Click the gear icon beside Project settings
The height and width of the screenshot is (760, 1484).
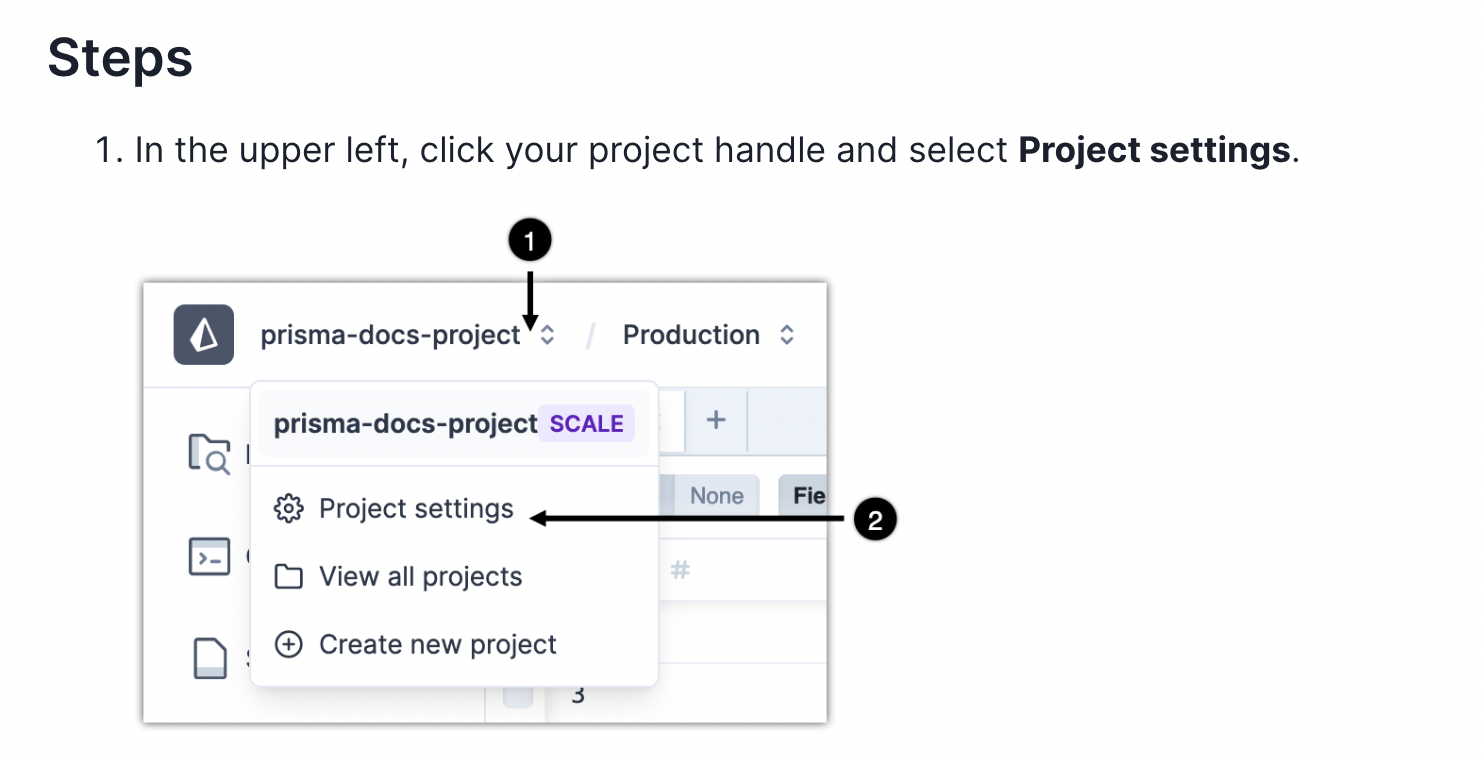(288, 508)
